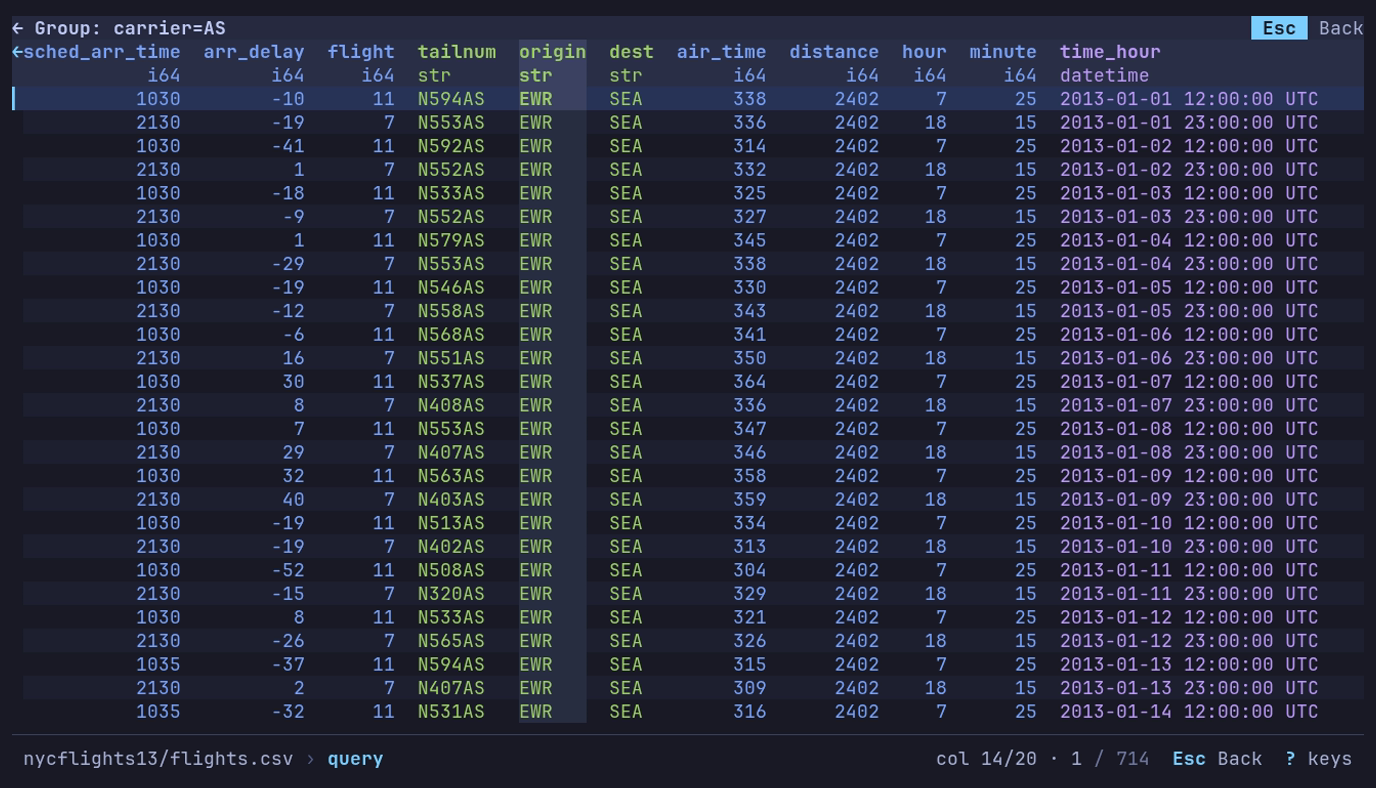Click tailnum cell N531AS
This screenshot has height=788, width=1376.
point(451,711)
